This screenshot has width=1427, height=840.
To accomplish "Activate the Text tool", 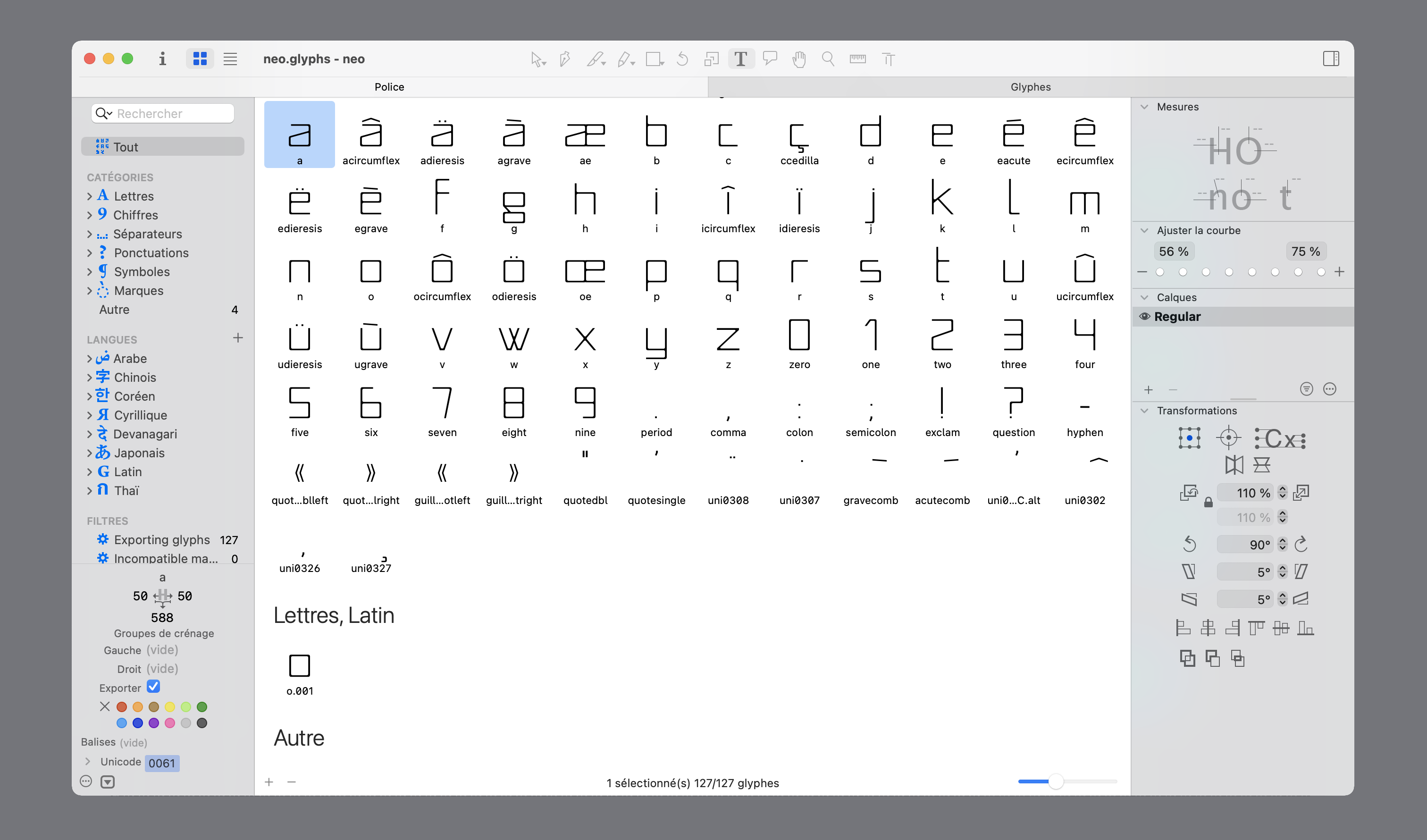I will point(741,59).
